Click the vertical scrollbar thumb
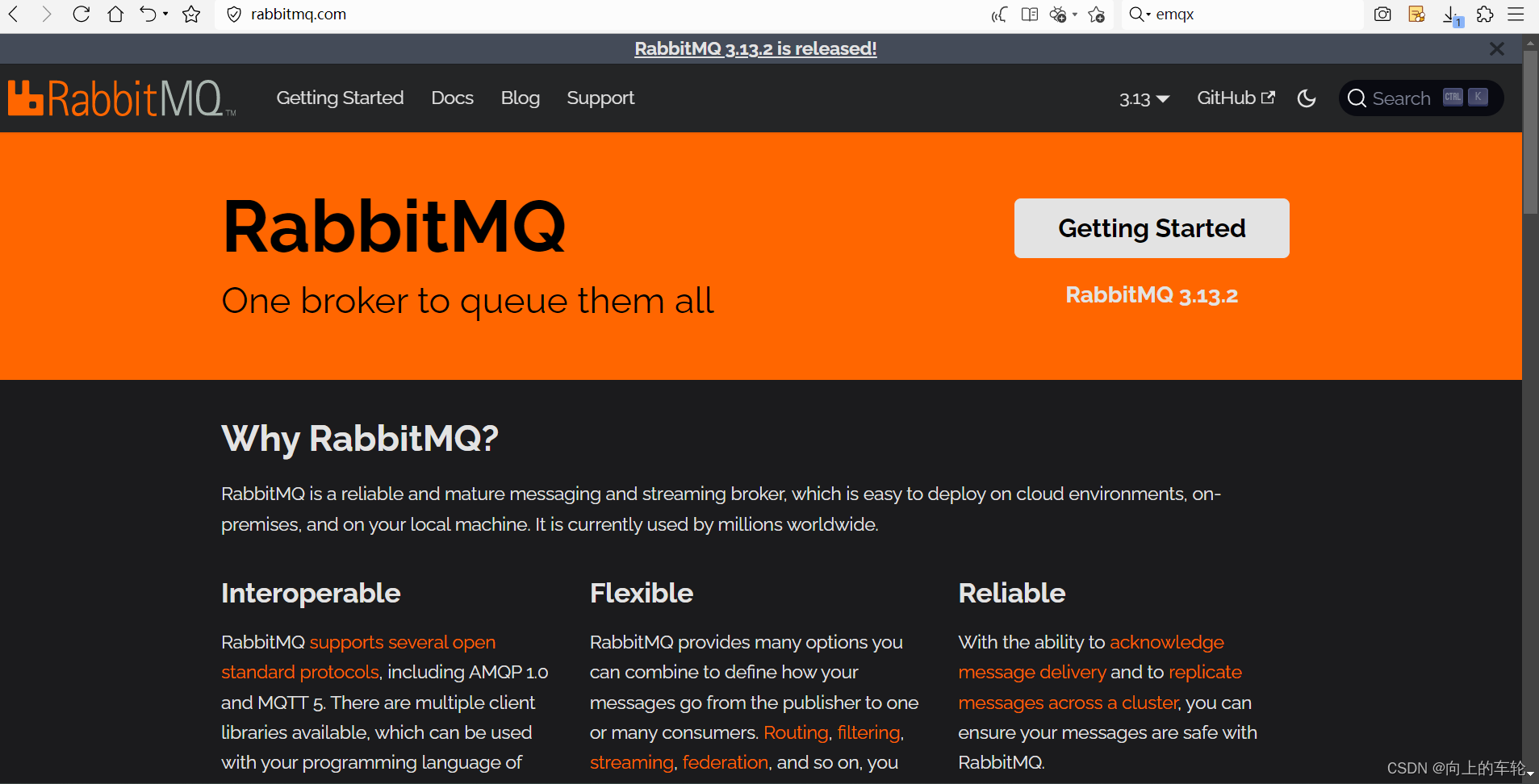Screen dimensions: 1539x784 click(x=1530, y=133)
